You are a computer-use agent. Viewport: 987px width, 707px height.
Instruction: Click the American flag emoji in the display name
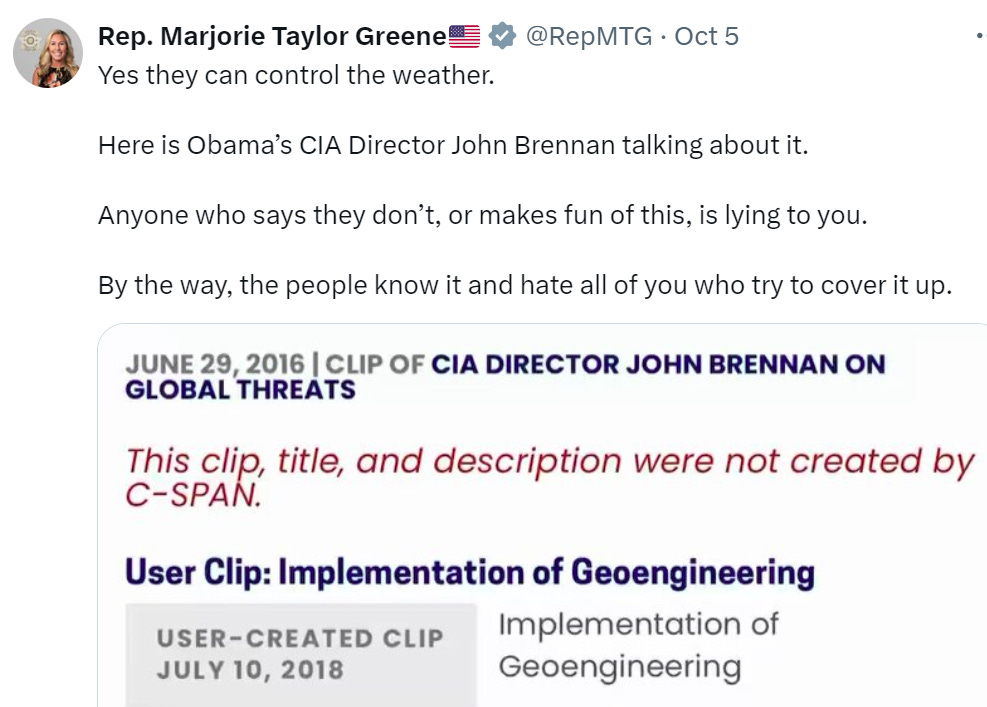point(461,35)
